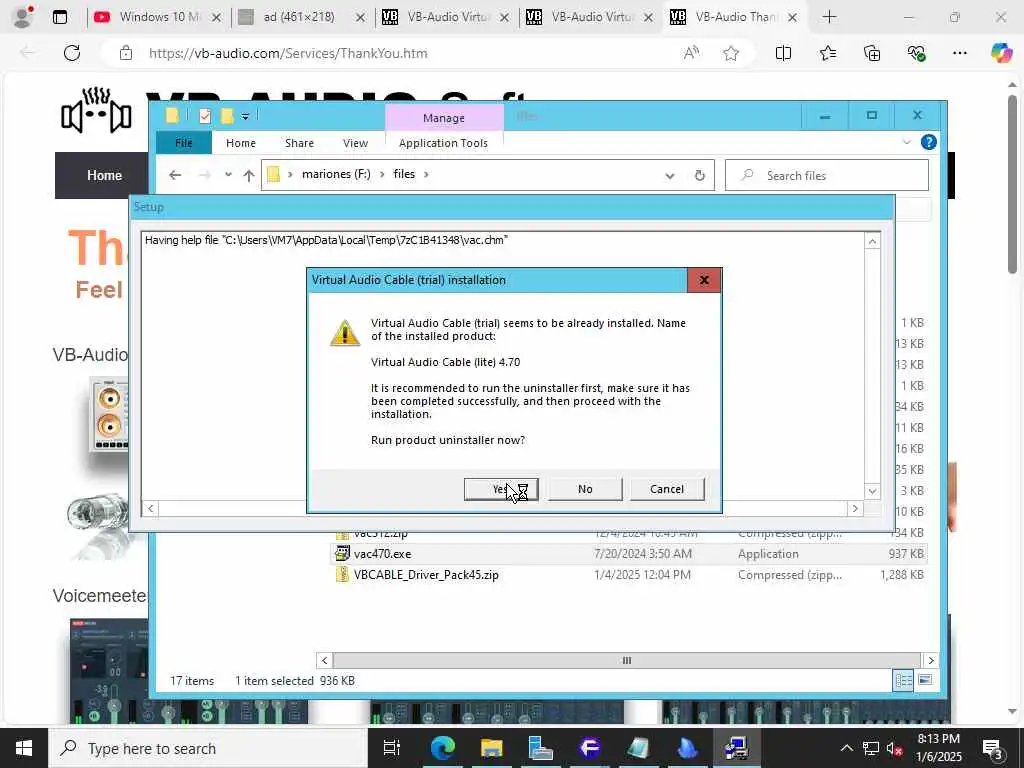Show hidden system tray icons
Screen dimensions: 1024x768
point(846,748)
